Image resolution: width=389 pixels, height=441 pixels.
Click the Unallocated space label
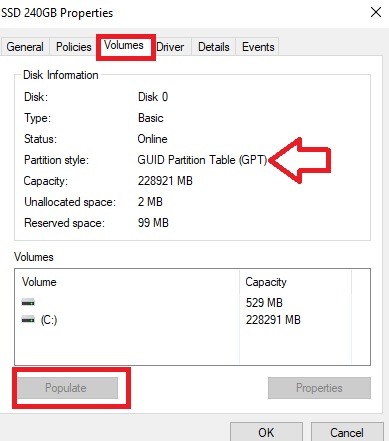(70, 202)
